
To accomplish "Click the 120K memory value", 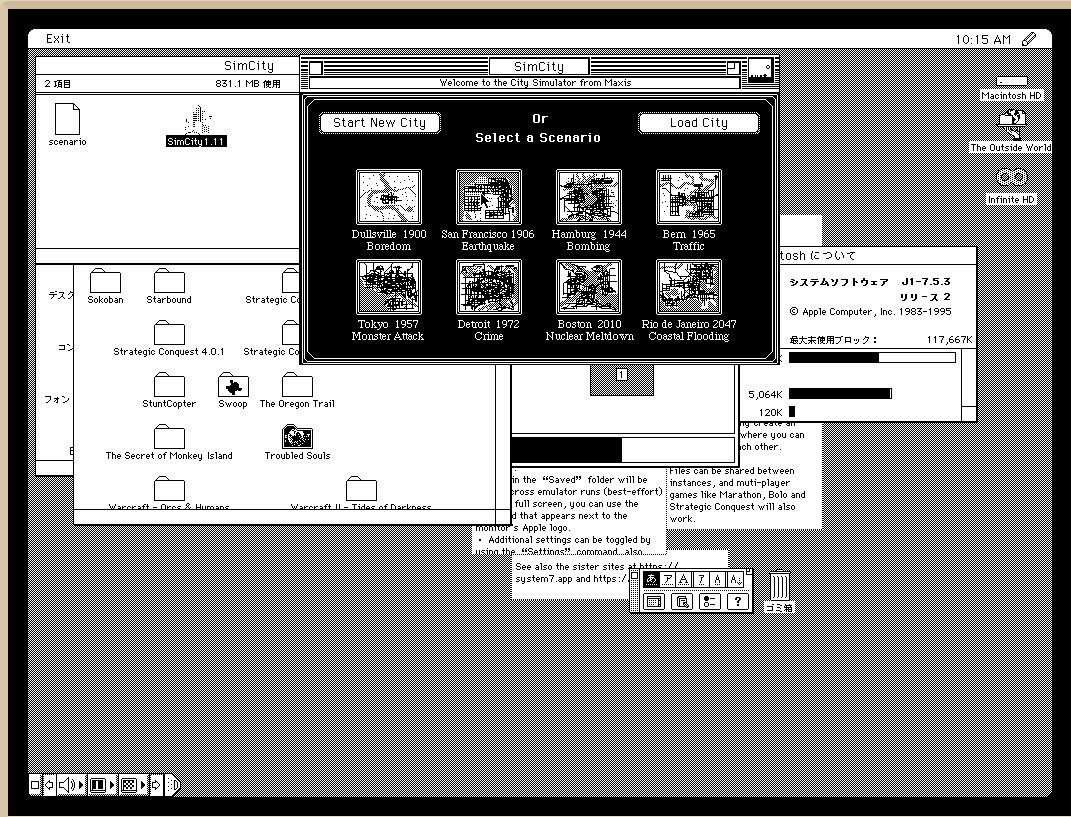I will [x=770, y=412].
